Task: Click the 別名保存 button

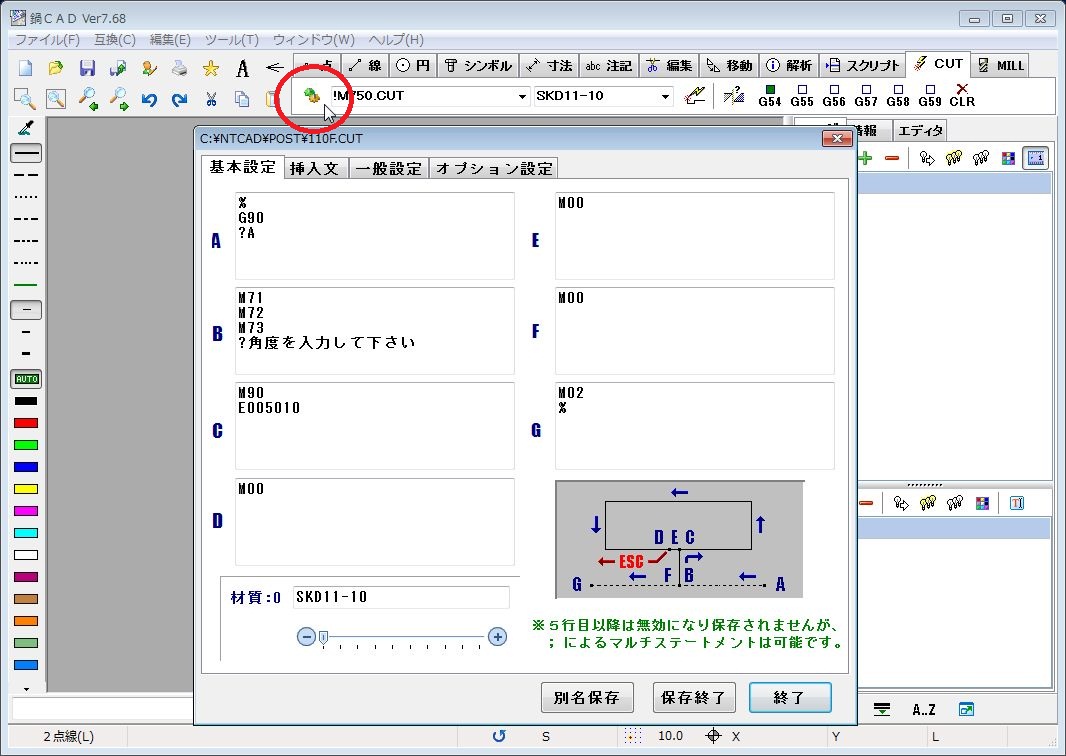Action: (x=587, y=698)
